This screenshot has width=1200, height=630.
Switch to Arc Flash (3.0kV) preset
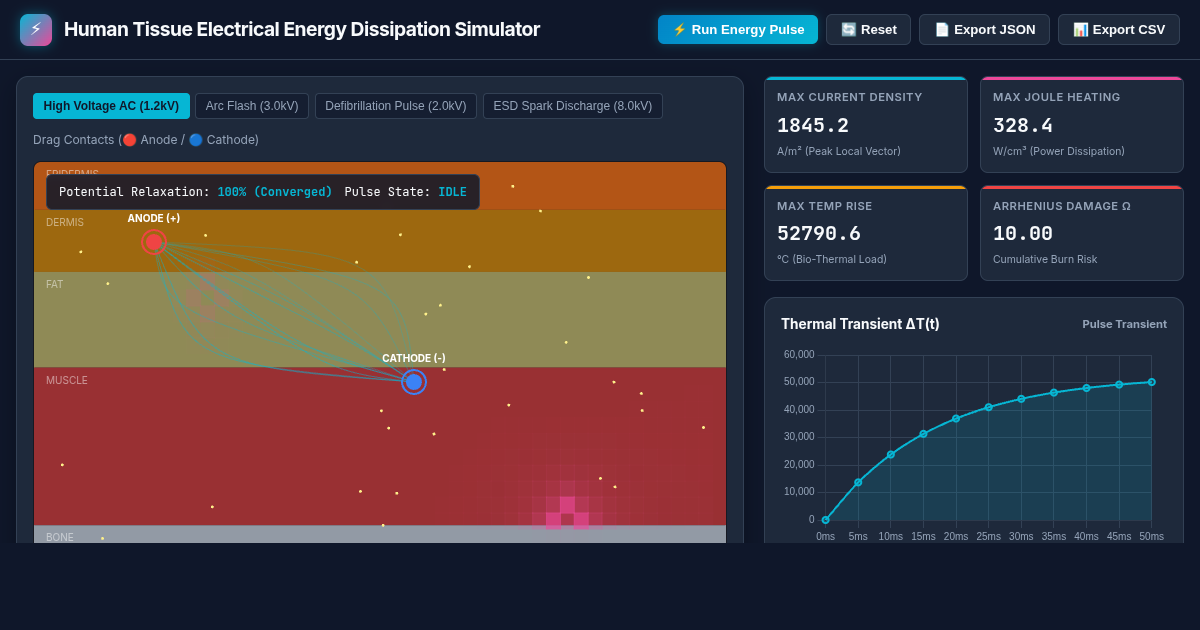point(252,106)
